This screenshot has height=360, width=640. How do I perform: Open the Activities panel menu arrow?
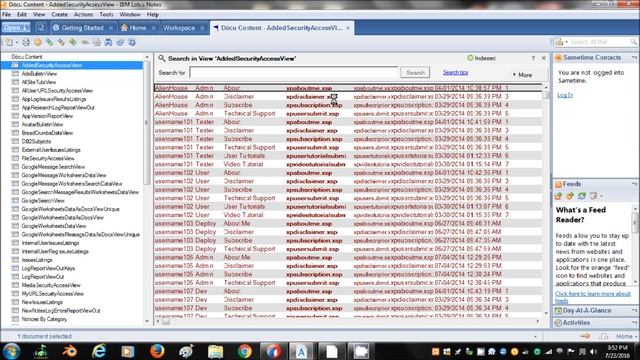[x=635, y=323]
